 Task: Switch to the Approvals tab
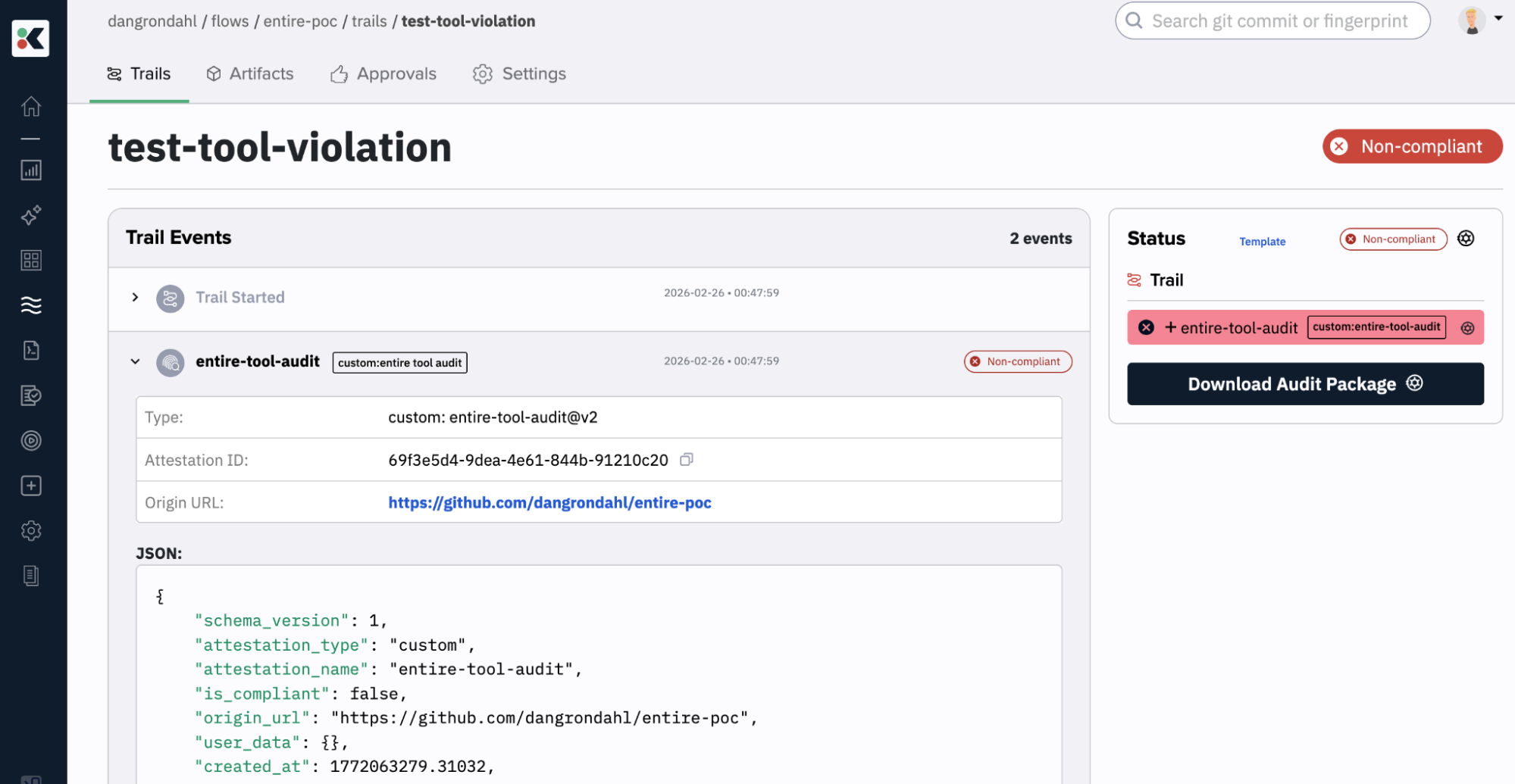coord(383,74)
